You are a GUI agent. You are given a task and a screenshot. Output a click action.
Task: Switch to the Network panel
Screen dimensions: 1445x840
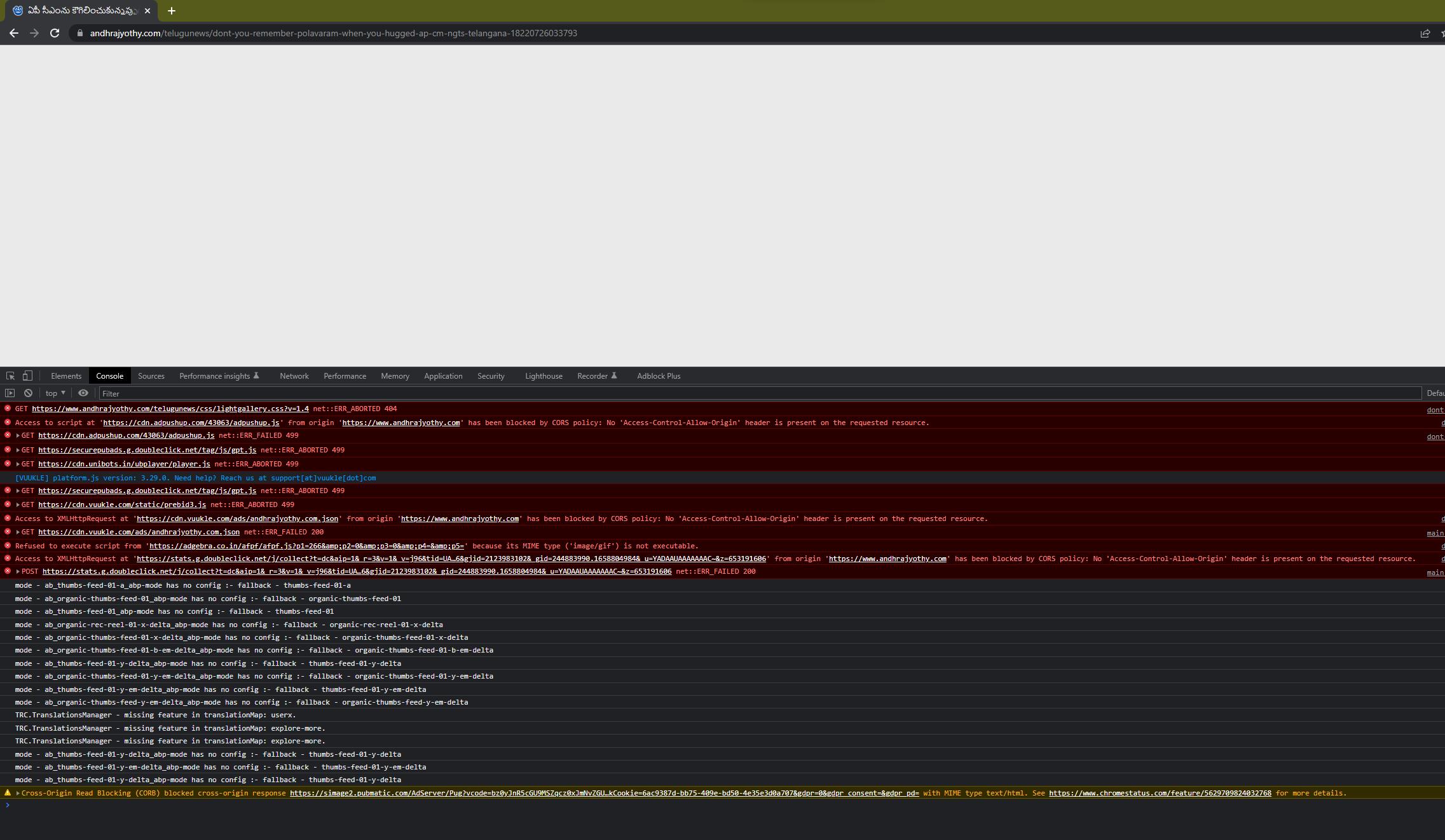click(x=294, y=376)
